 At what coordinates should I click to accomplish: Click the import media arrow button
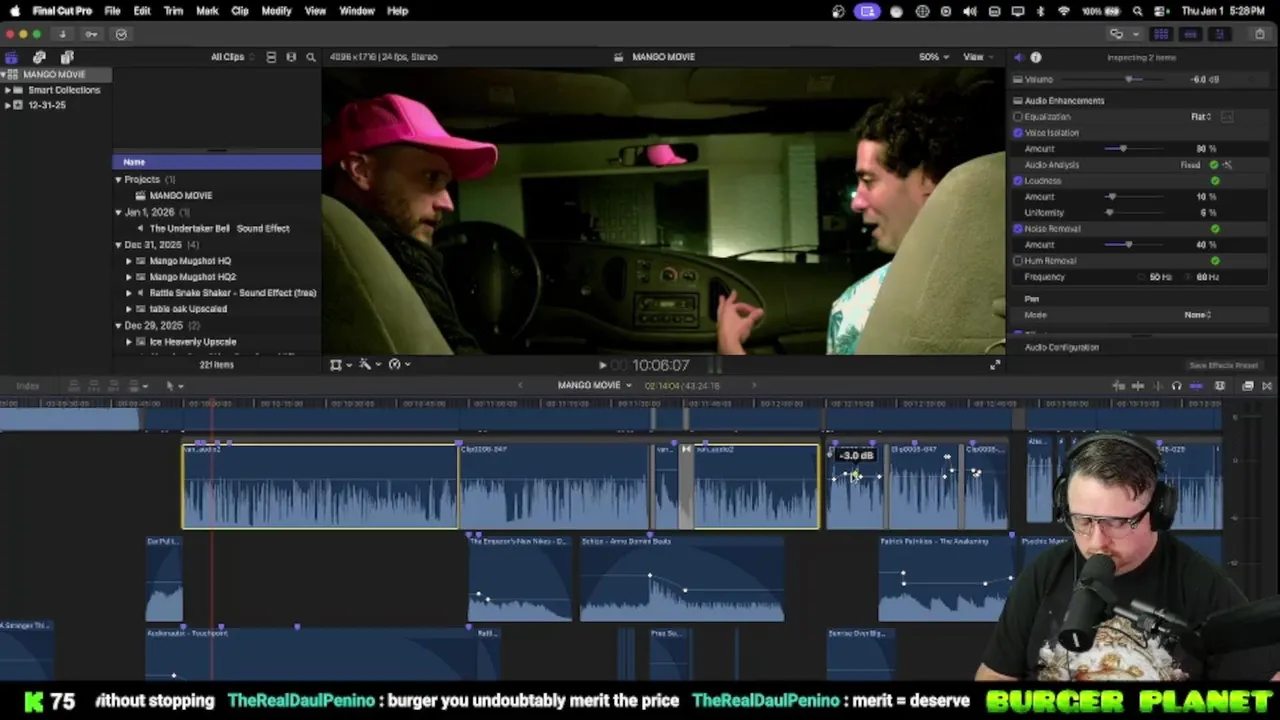62,34
